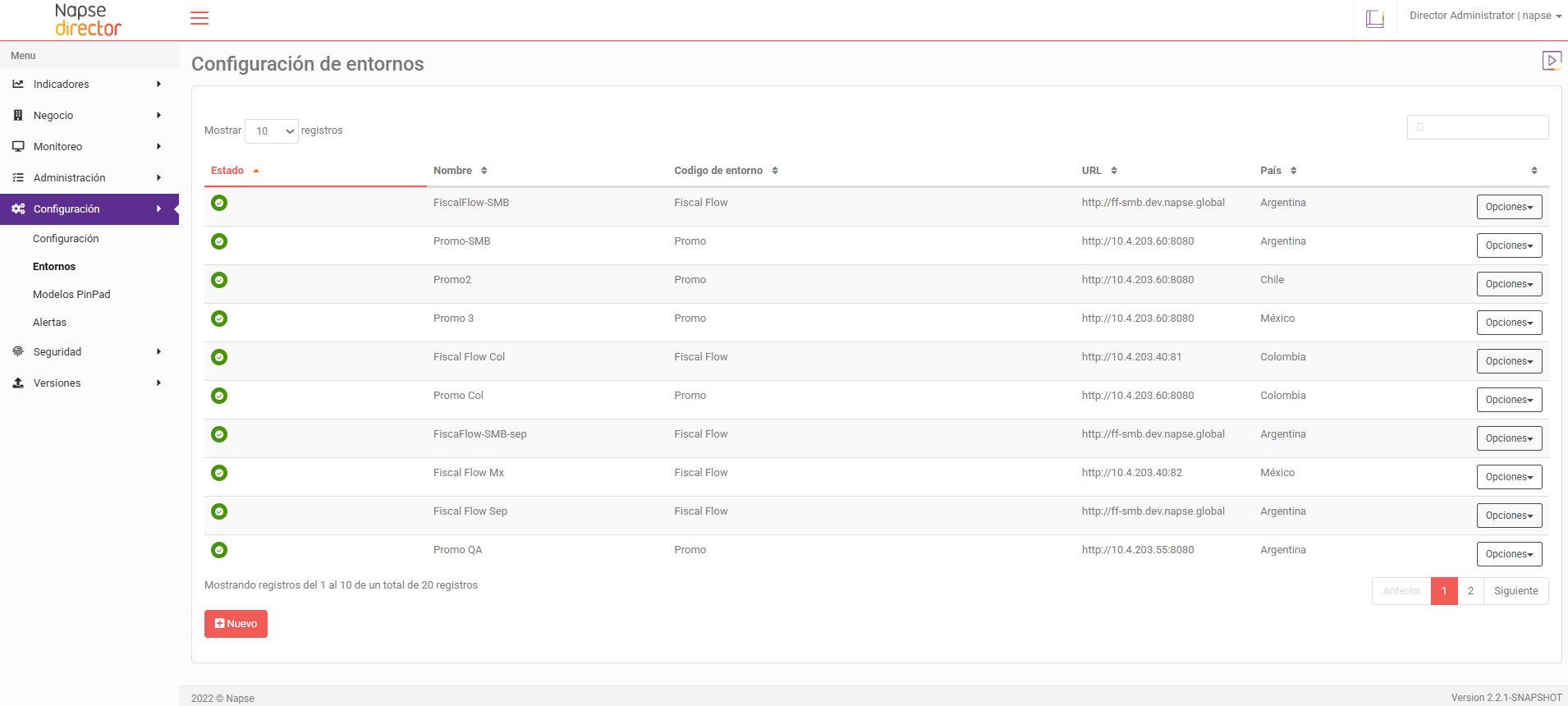Toggle the hamburger sidebar menu icon
This screenshot has width=1568, height=706.
coord(199,18)
